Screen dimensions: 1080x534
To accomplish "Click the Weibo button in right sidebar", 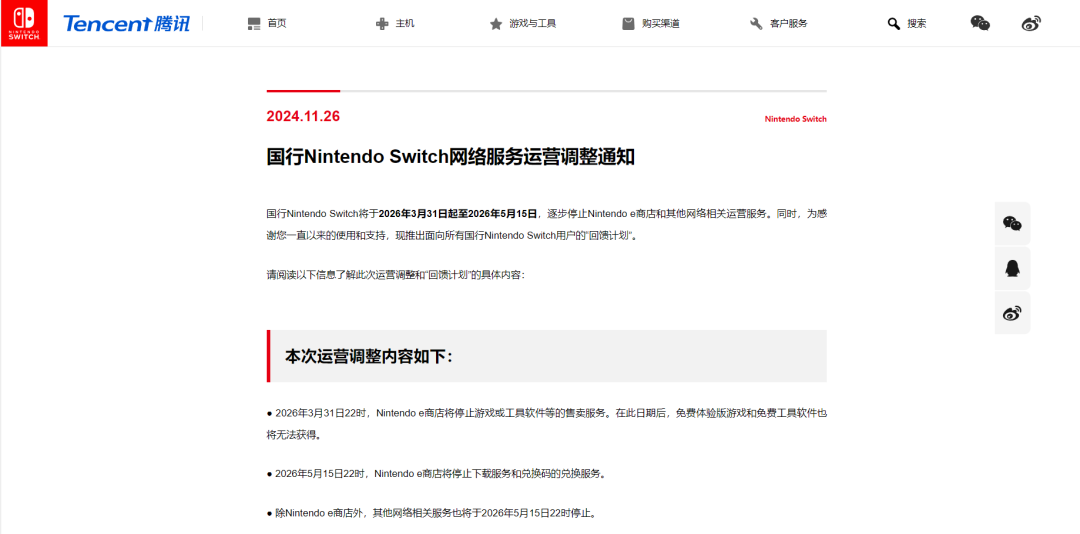I will pyautogui.click(x=1012, y=313).
